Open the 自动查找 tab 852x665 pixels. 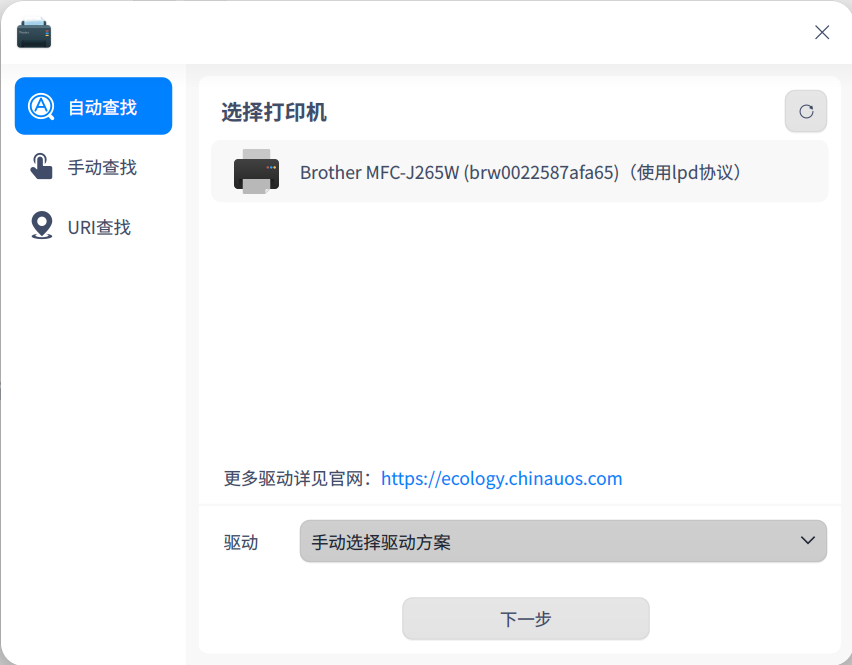[93, 105]
